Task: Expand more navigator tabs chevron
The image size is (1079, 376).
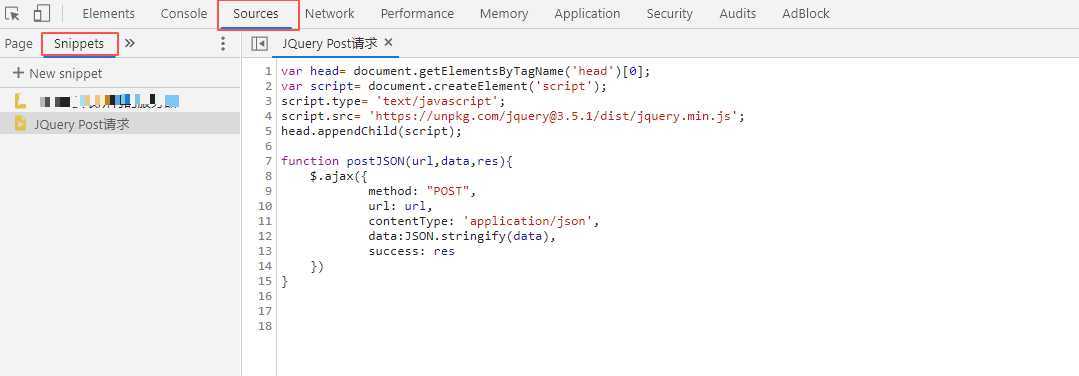Action: pos(129,43)
